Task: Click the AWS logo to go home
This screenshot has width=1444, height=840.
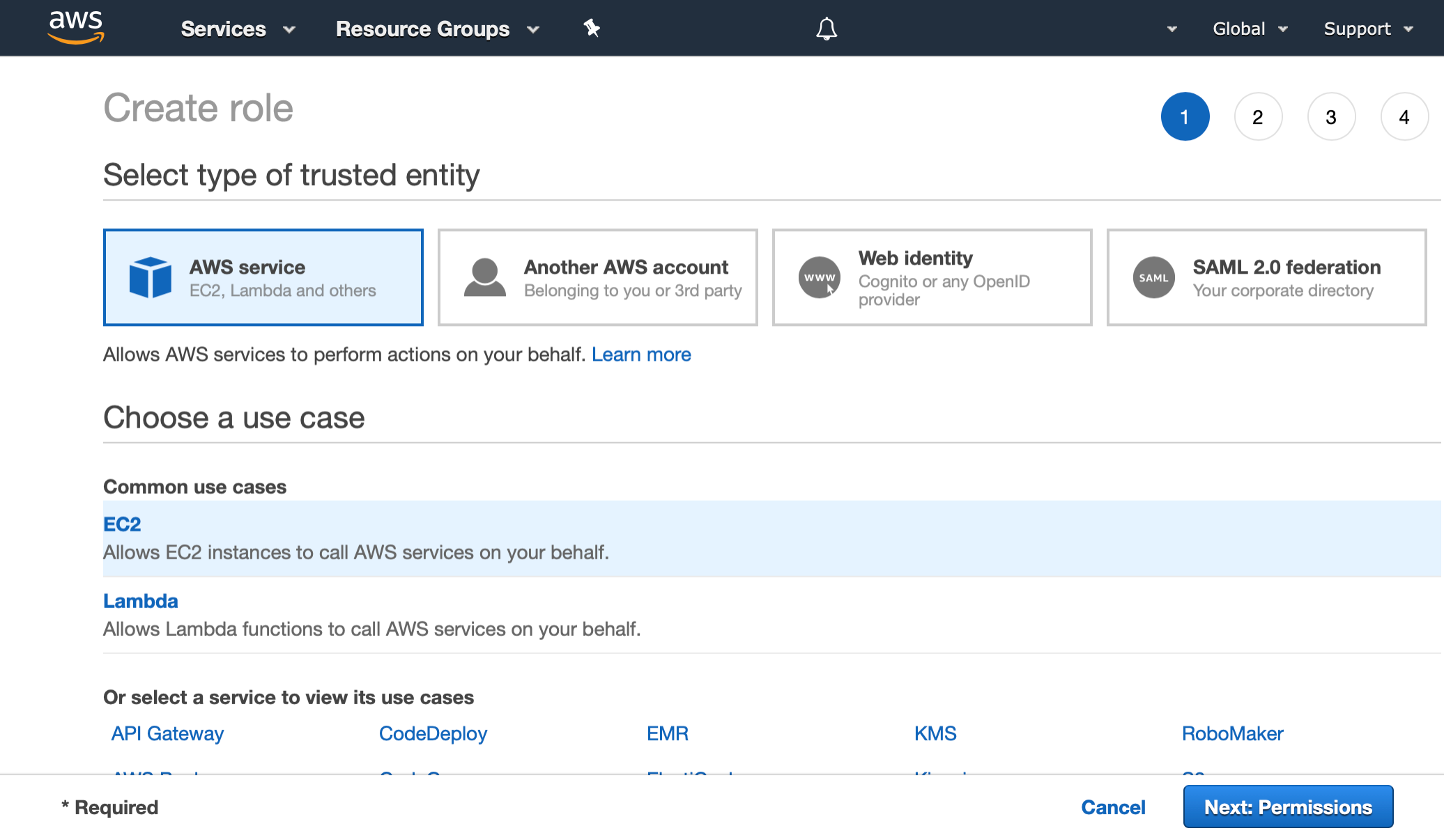Action: (x=75, y=28)
